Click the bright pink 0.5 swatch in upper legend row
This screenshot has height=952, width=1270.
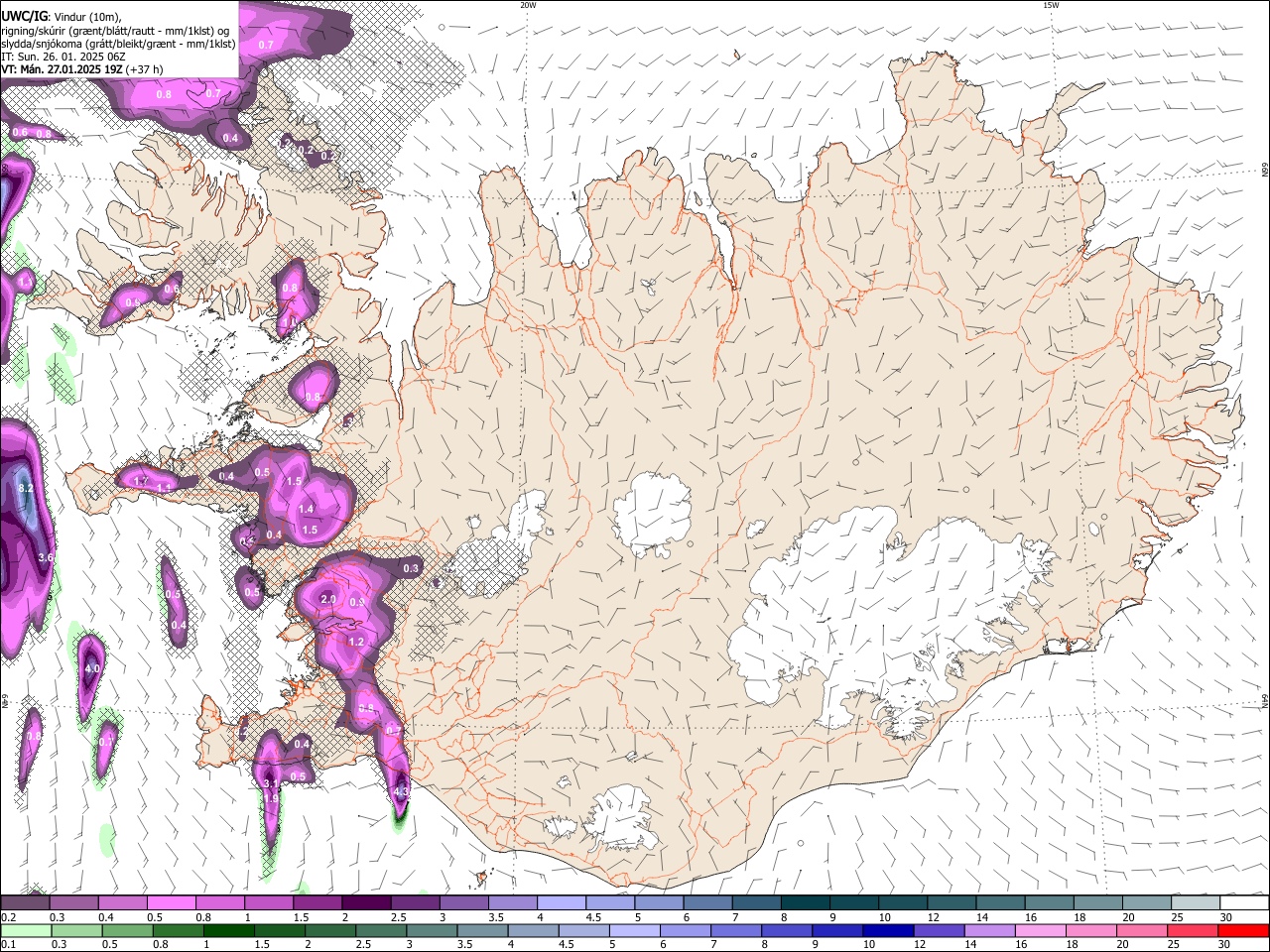(171, 903)
